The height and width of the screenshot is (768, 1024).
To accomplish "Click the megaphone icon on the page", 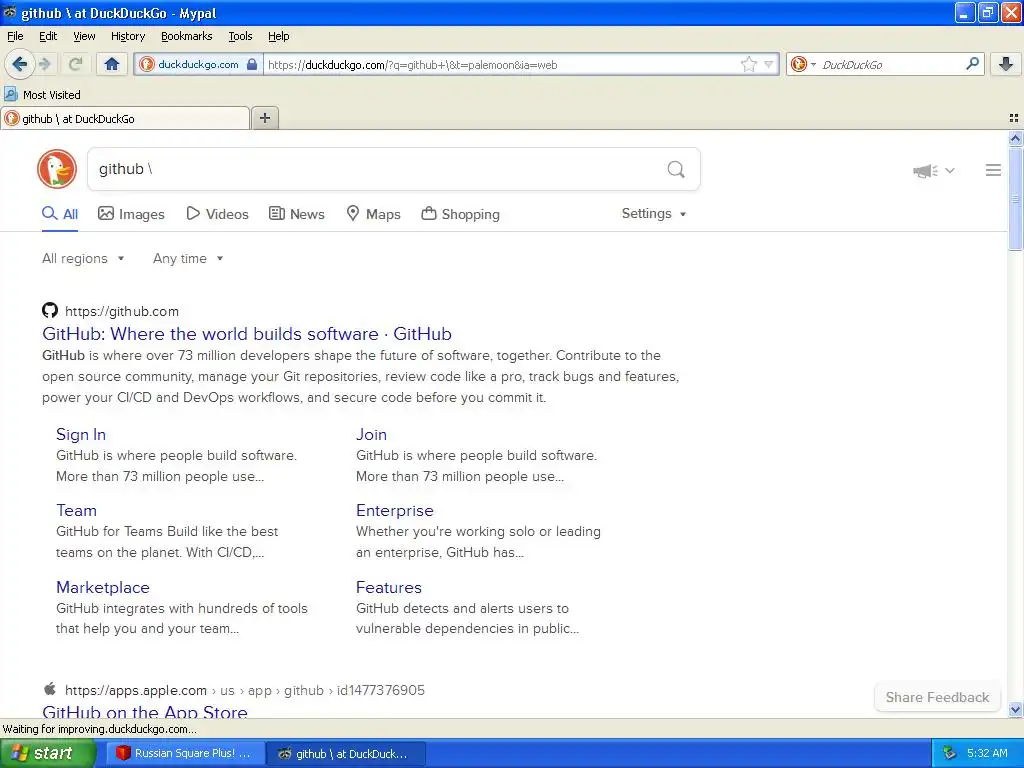I will [x=925, y=170].
